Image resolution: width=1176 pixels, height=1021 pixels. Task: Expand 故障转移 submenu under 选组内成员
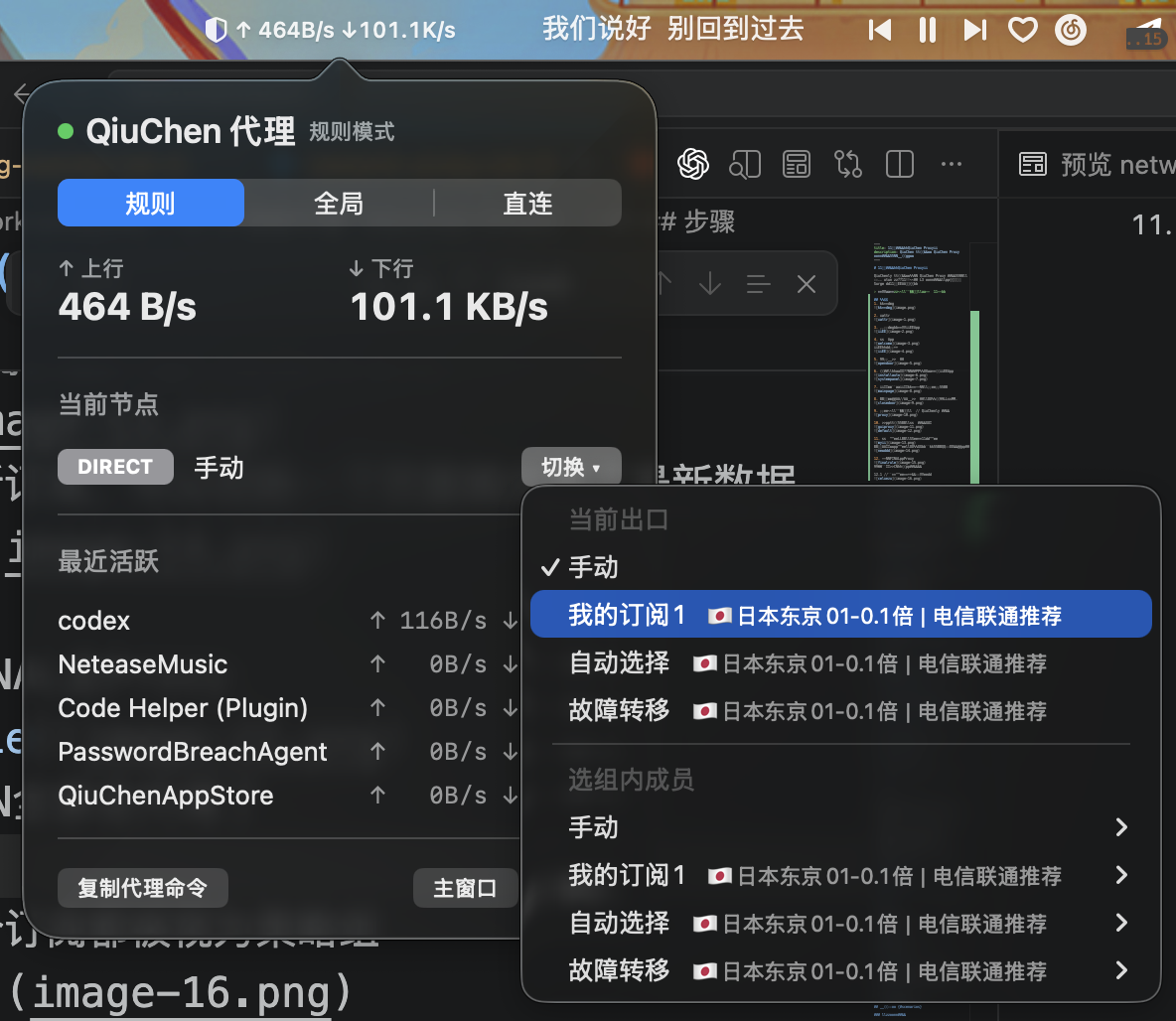pyautogui.click(x=840, y=970)
